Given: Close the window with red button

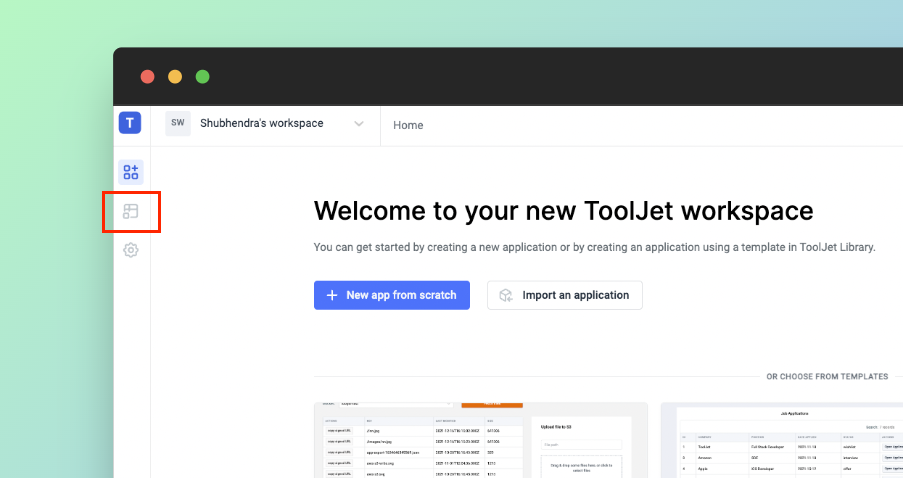Looking at the screenshot, I should (x=147, y=77).
